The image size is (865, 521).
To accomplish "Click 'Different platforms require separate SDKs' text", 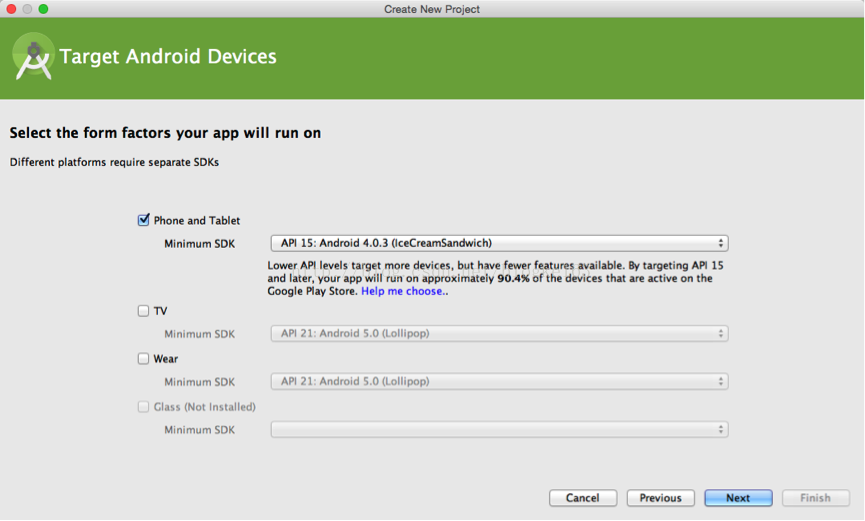I will (x=114, y=162).
